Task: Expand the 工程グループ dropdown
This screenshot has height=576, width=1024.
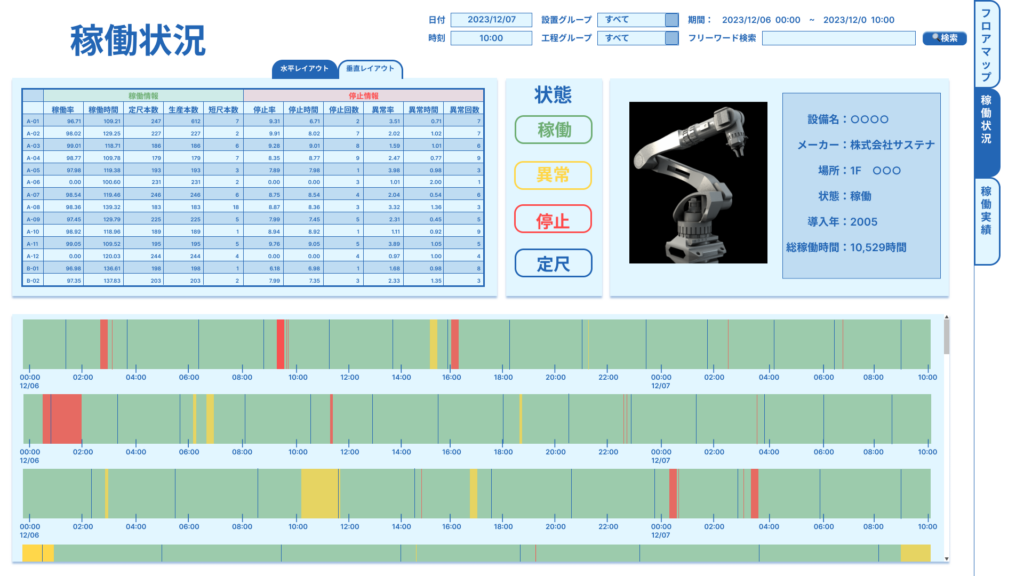Action: 638,38
